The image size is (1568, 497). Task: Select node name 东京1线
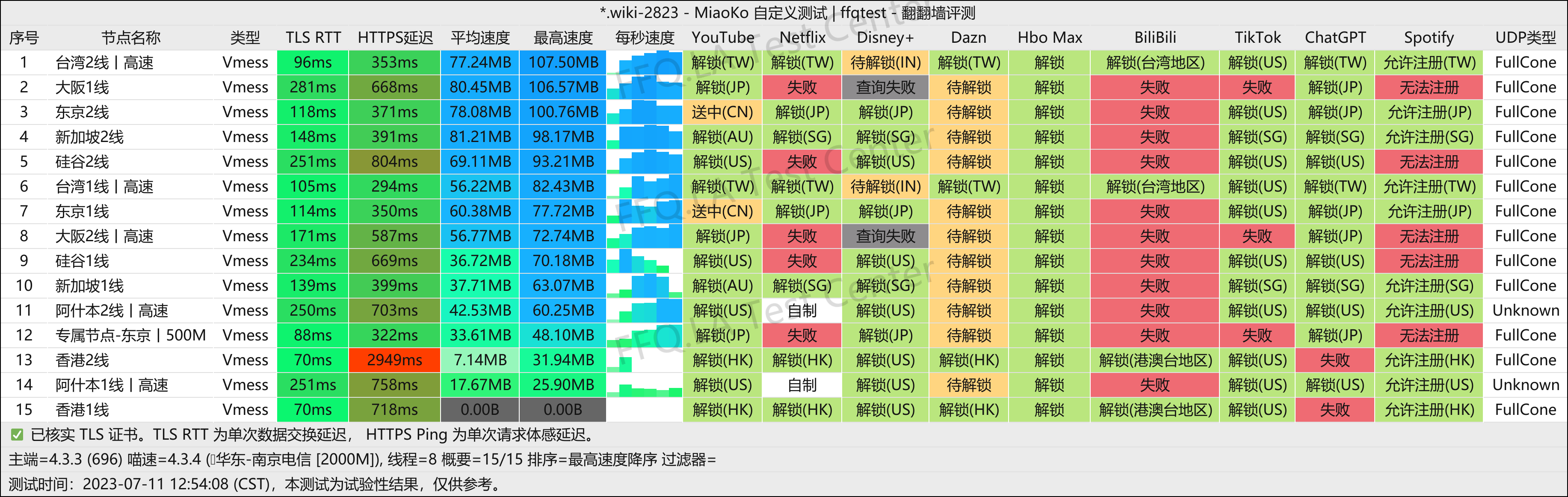[x=82, y=212]
